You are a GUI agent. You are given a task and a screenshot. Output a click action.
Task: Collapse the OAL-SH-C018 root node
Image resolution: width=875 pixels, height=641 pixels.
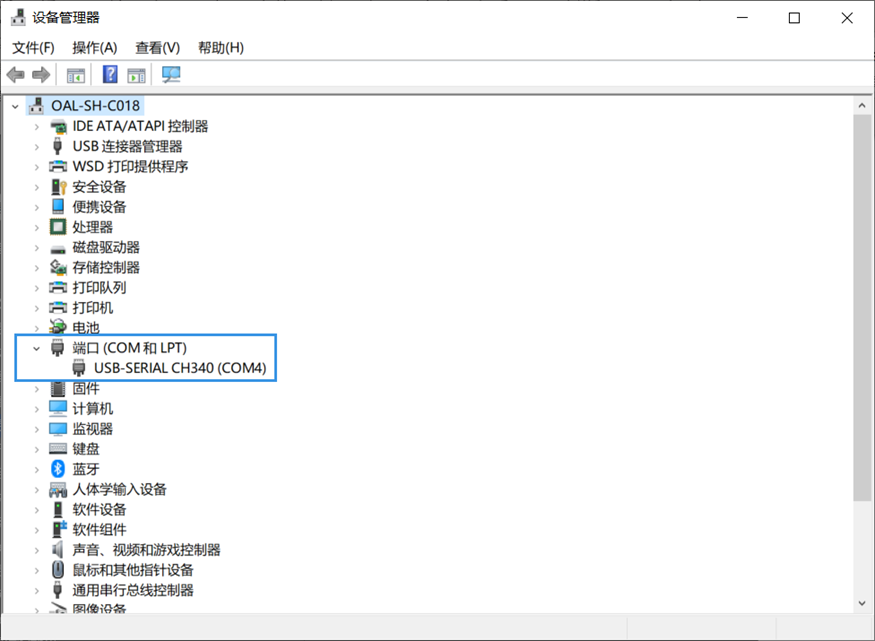click(15, 105)
